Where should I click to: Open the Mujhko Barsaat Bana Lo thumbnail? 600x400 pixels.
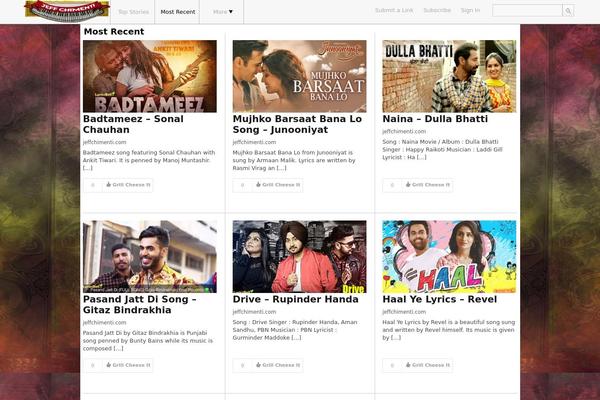[x=299, y=76]
